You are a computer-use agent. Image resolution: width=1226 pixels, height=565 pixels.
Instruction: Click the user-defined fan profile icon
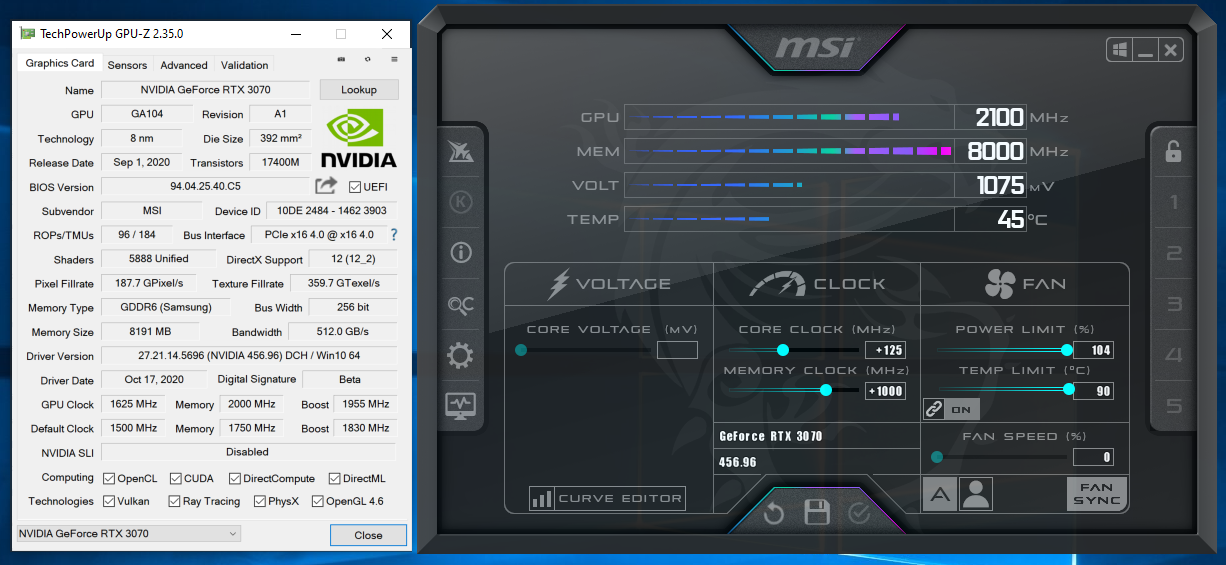[975, 494]
